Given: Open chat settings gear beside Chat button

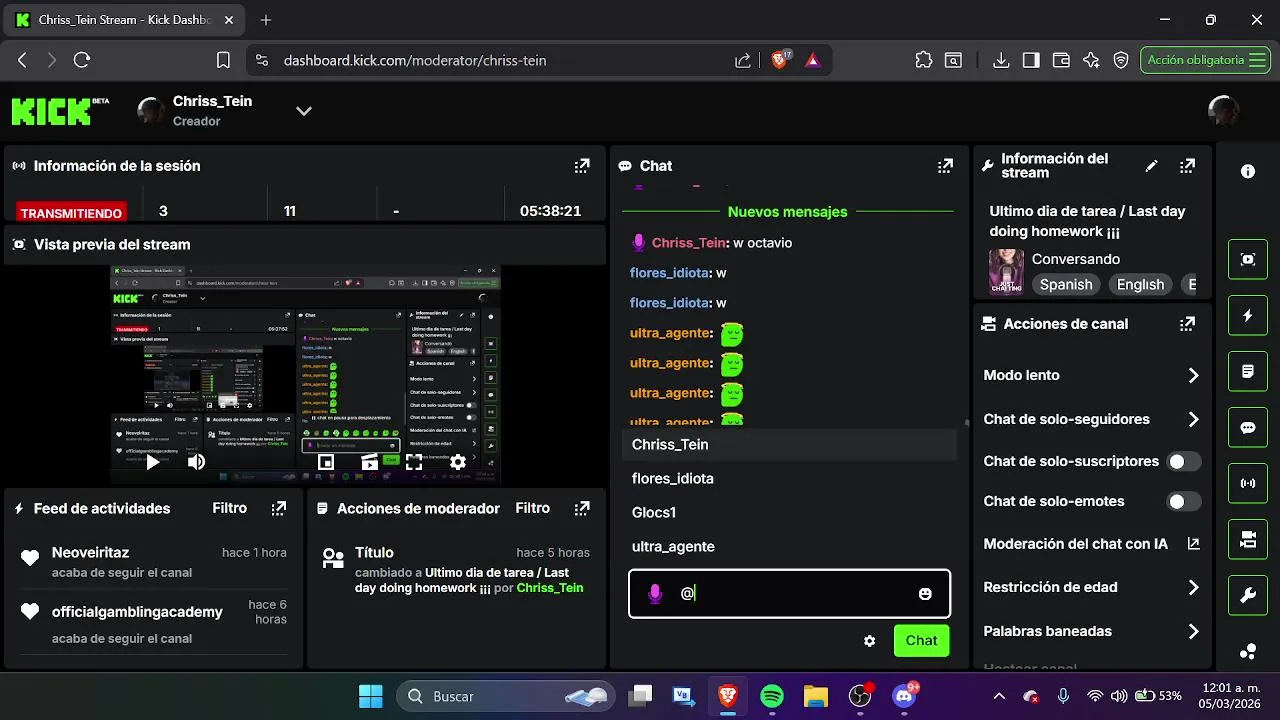Looking at the screenshot, I should pyautogui.click(x=870, y=641).
